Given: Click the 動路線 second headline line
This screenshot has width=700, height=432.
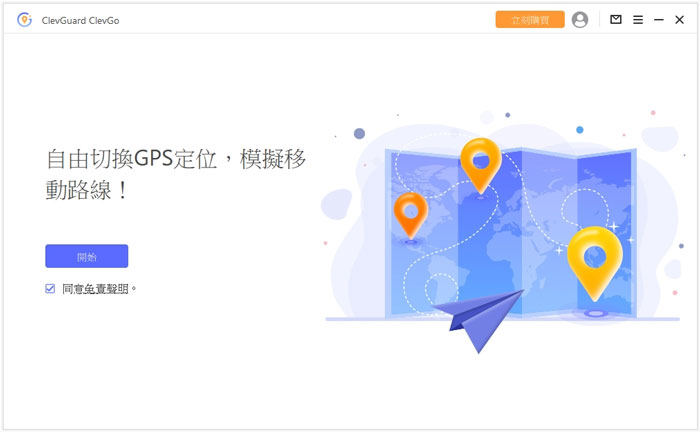Looking at the screenshot, I should click(88, 190).
